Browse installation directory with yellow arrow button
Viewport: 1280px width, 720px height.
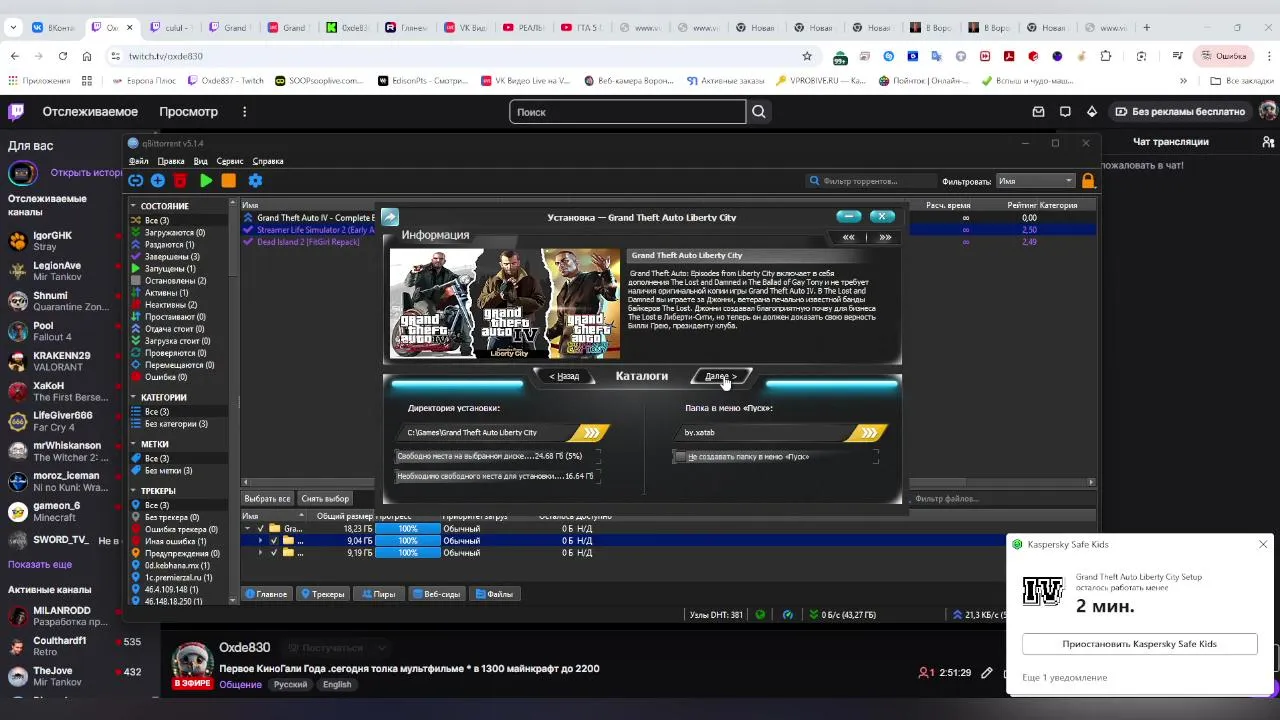coord(591,433)
